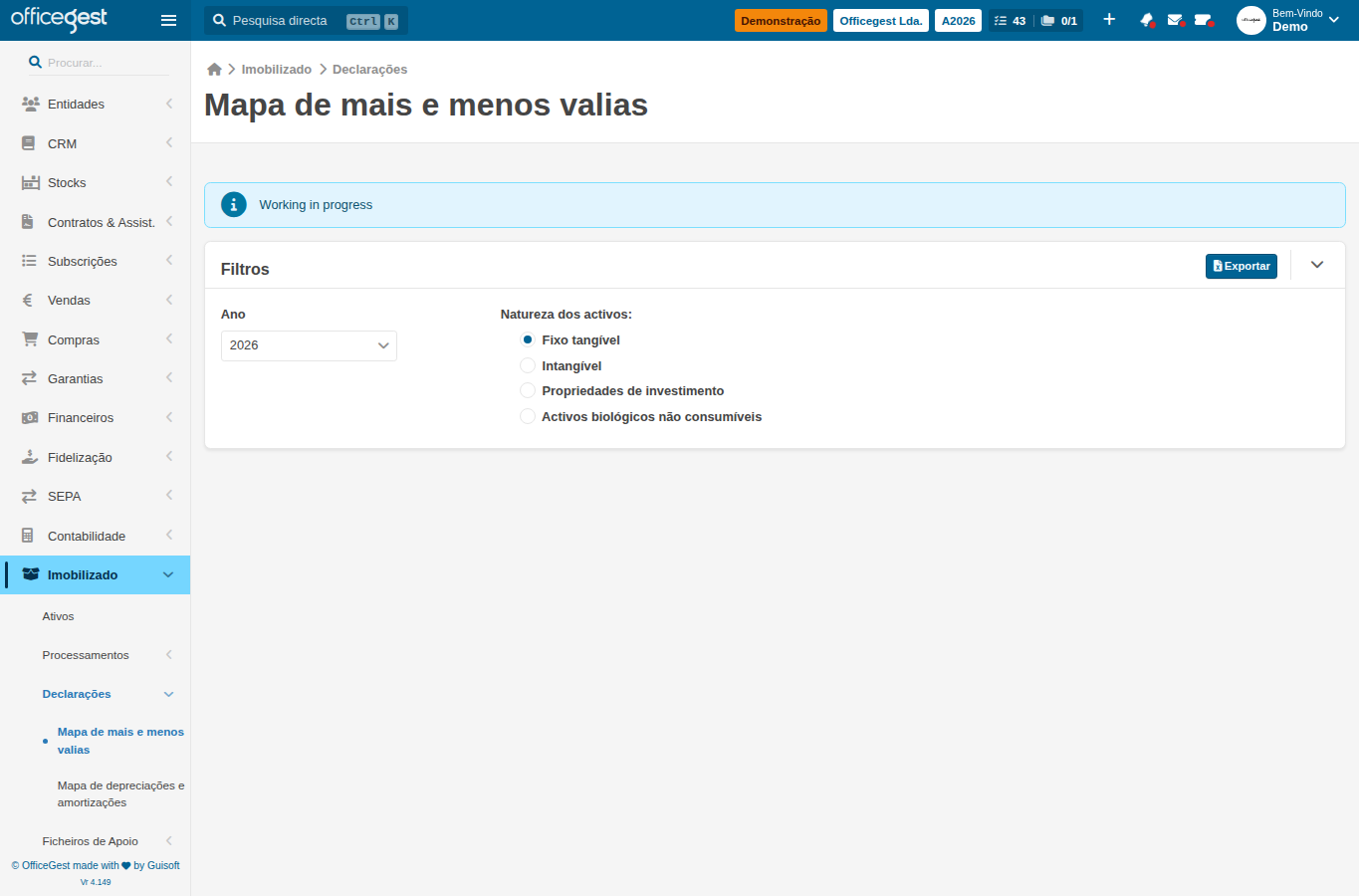This screenshot has width=1359, height=896.
Task: Toggle the hamburger sidebar menu icon
Action: click(168, 20)
